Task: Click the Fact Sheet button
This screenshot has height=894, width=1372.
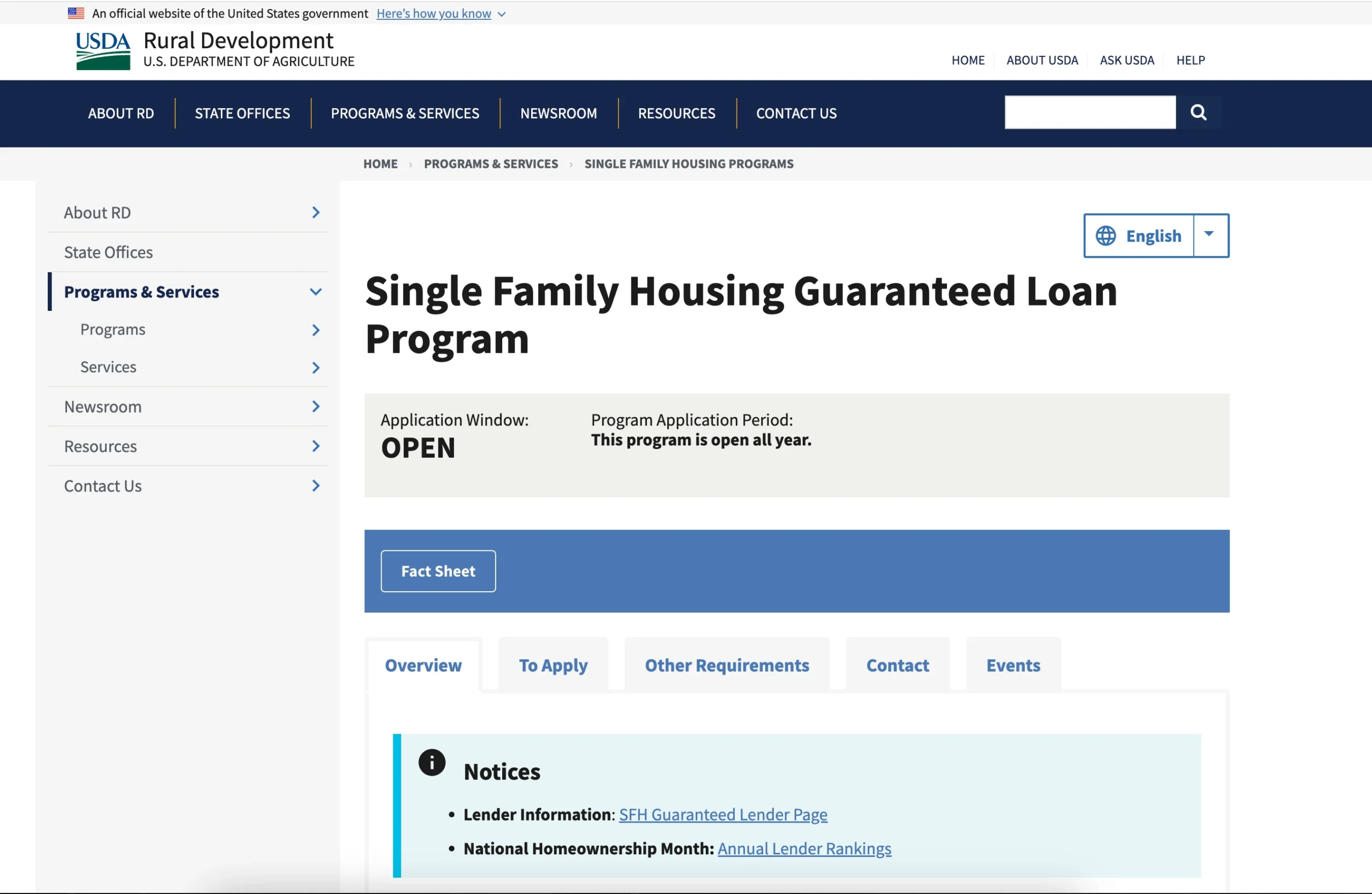Action: [437, 570]
